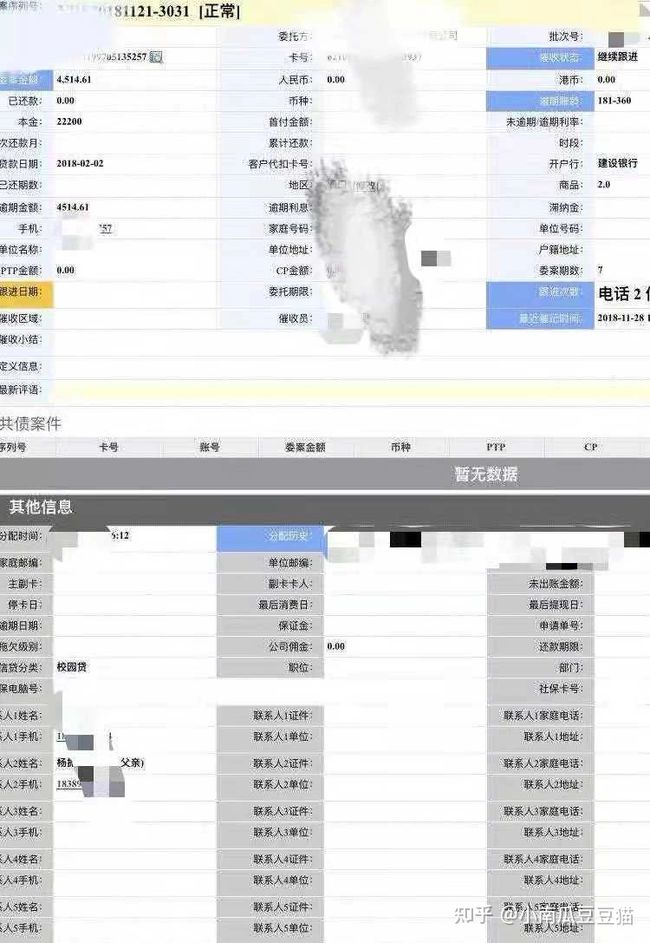Click the 催收员 field label
650x943 pixels.
click(x=295, y=319)
